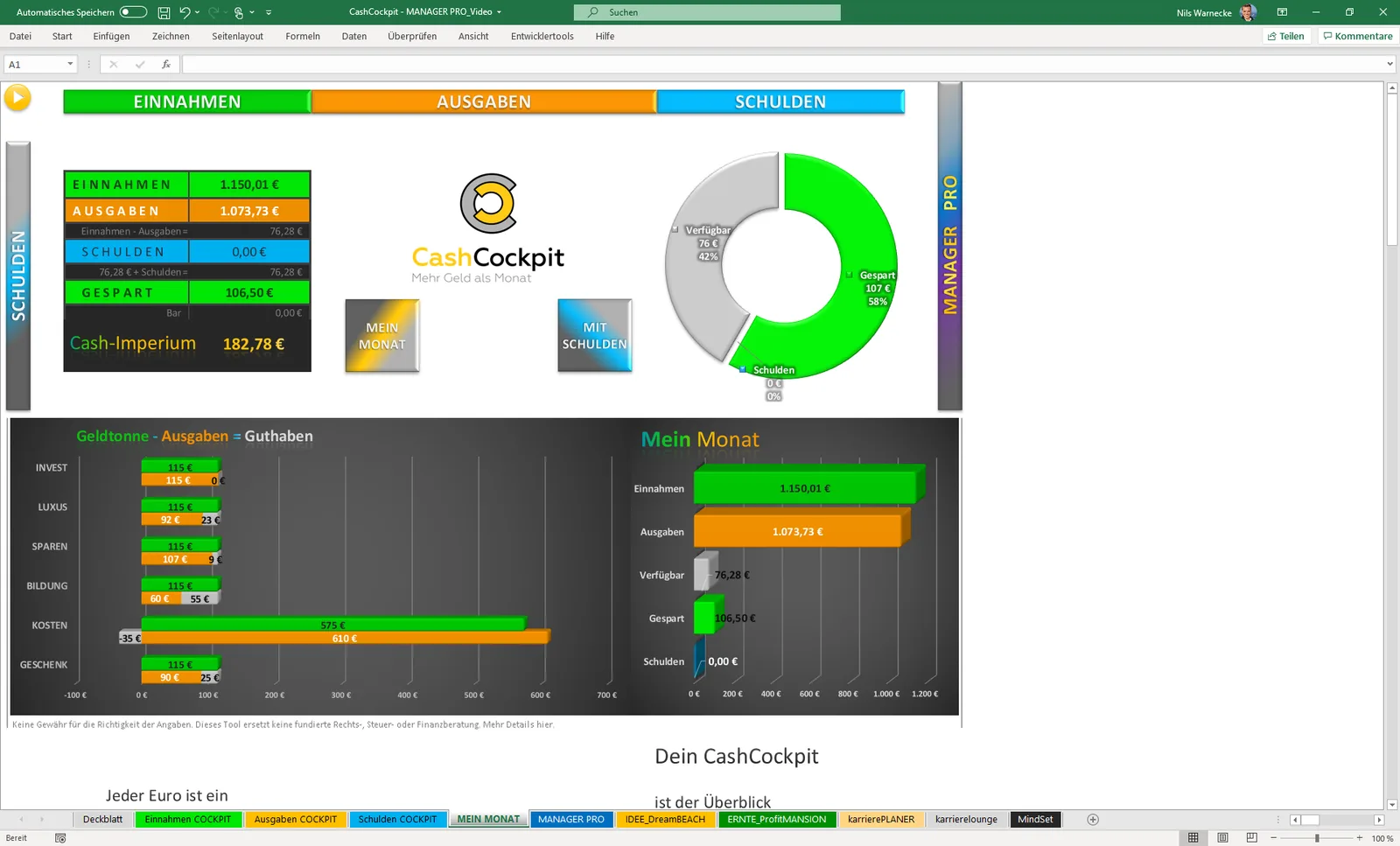Screen dimensions: 1400x846
Task: Click the orange AUSGABEN header button
Action: 484,101
